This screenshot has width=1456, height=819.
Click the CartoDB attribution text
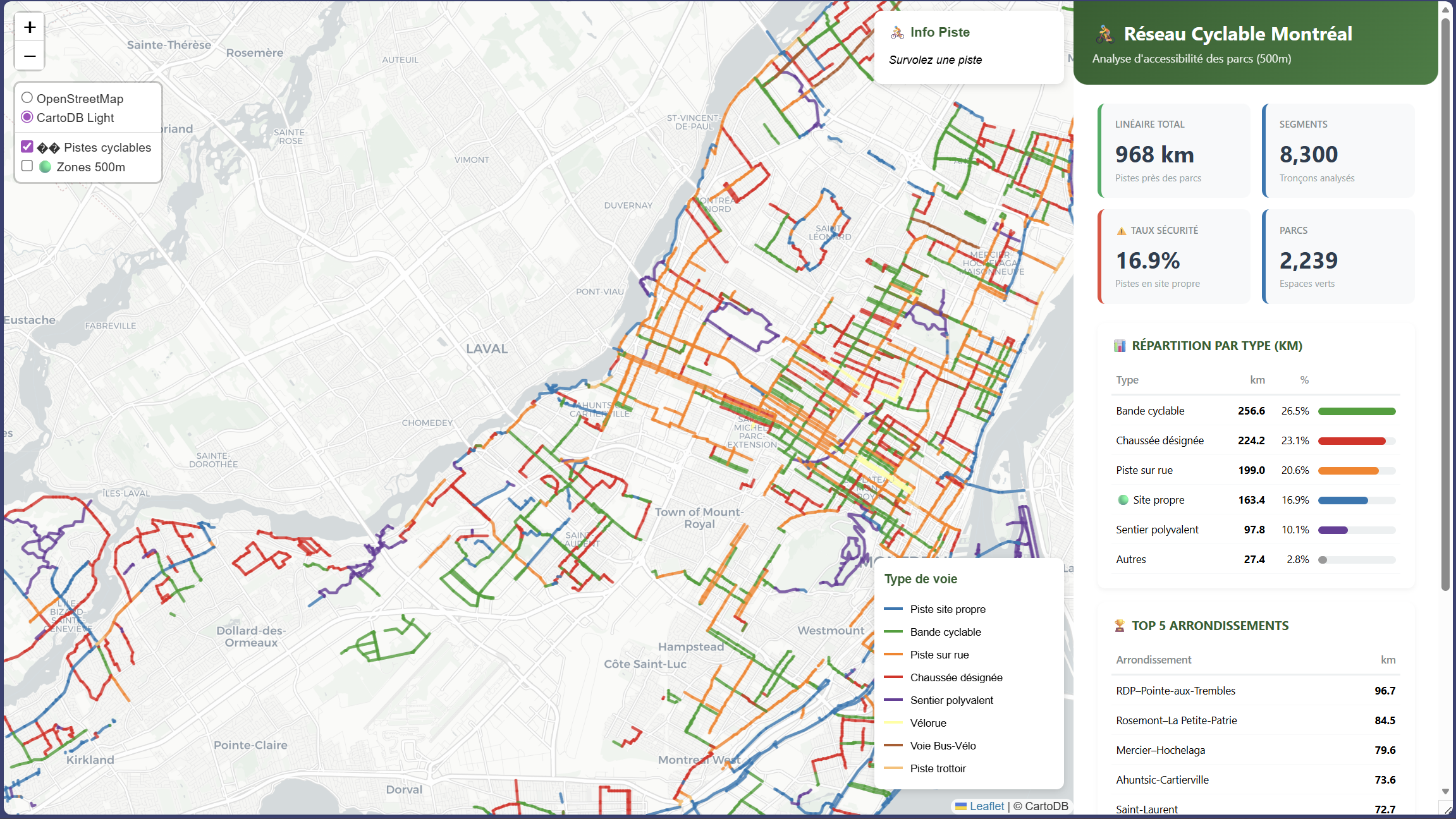(x=1046, y=806)
